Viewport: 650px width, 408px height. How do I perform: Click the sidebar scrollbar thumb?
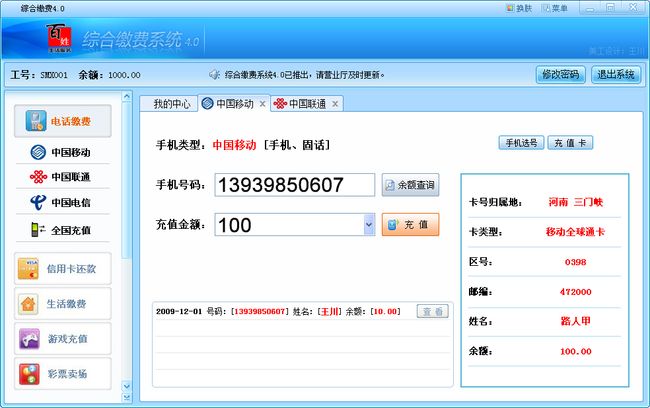point(127,180)
